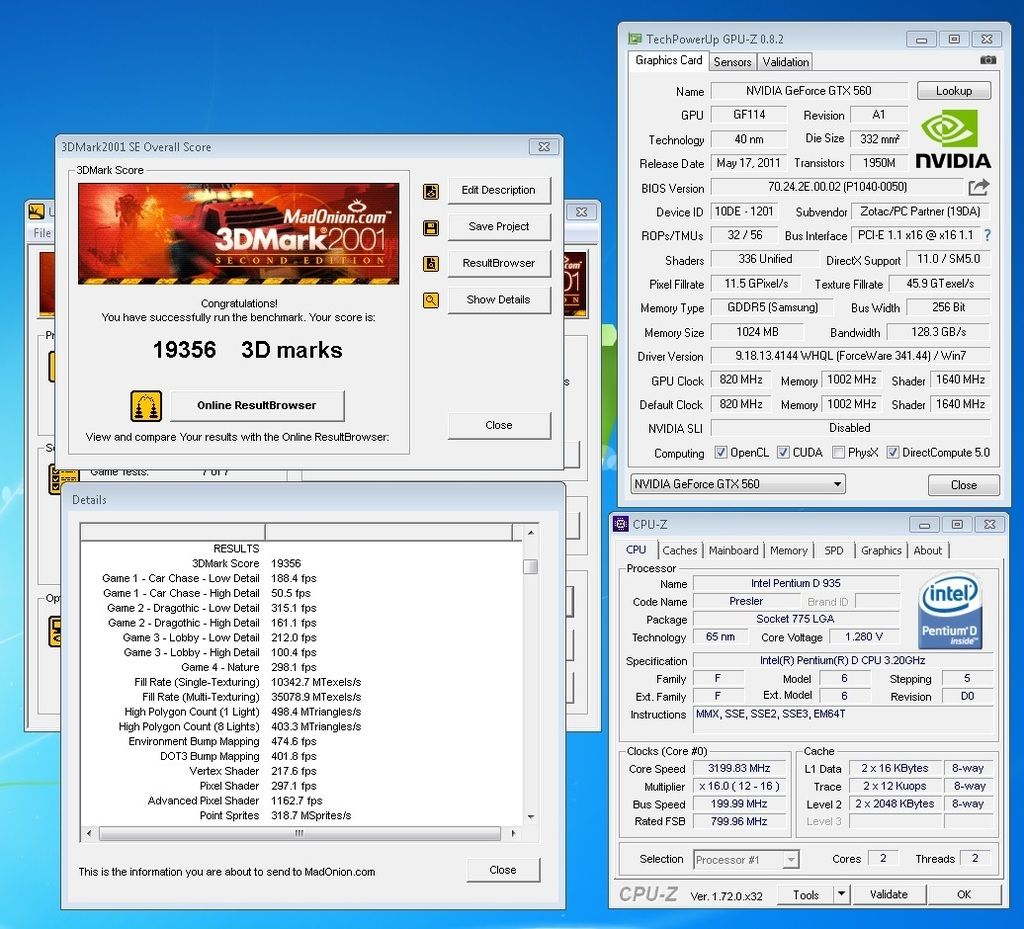
Task: Open the SPD tab in CPU-Z
Action: click(833, 550)
